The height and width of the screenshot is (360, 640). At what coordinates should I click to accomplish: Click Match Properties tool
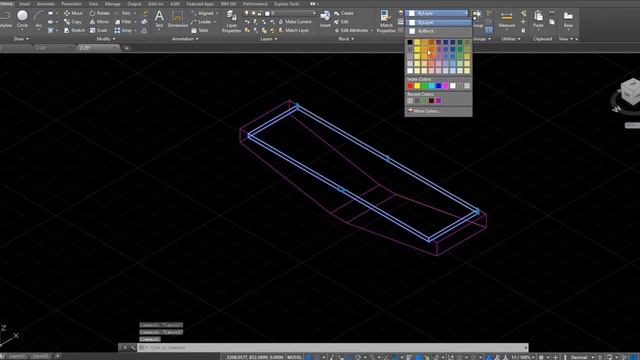point(386,21)
